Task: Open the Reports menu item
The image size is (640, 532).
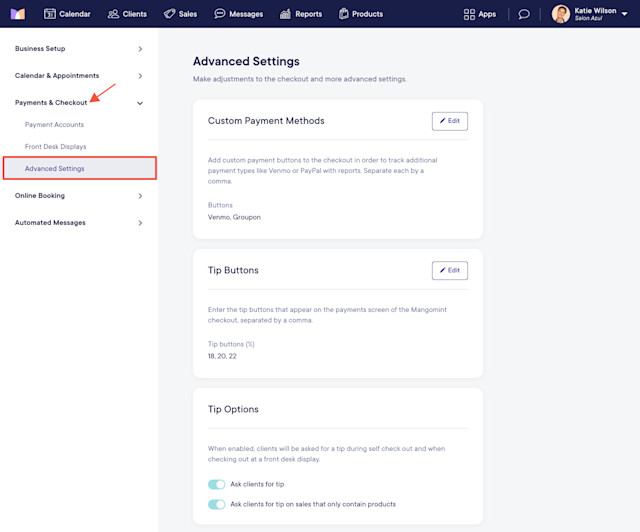Action: (309, 14)
